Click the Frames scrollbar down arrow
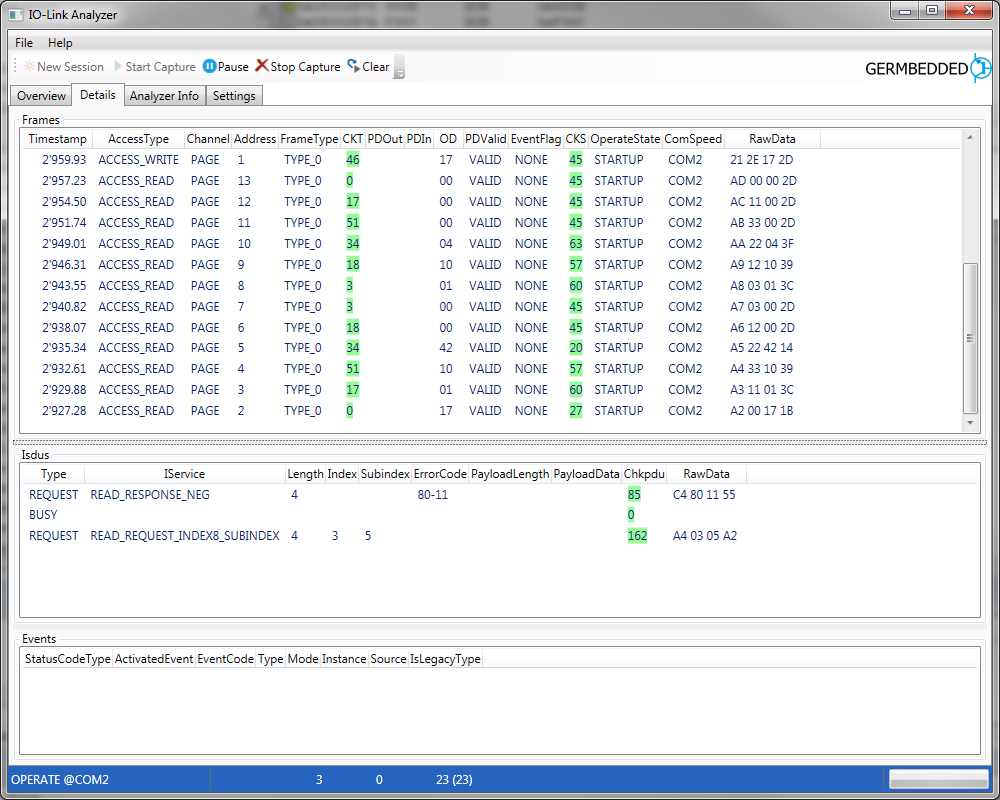The height and width of the screenshot is (800, 1000). pyautogui.click(x=969, y=423)
